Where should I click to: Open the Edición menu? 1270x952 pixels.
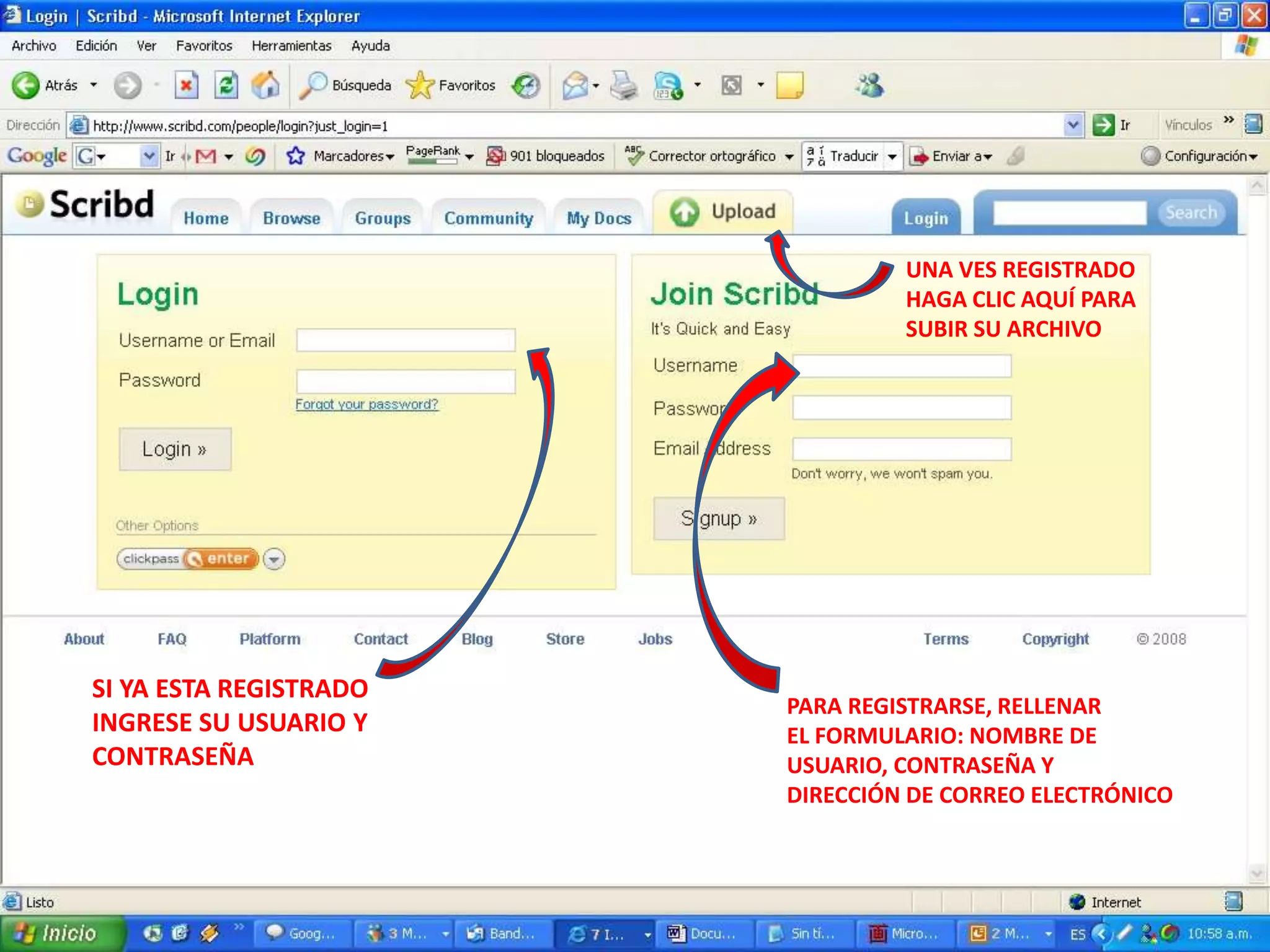pos(96,46)
